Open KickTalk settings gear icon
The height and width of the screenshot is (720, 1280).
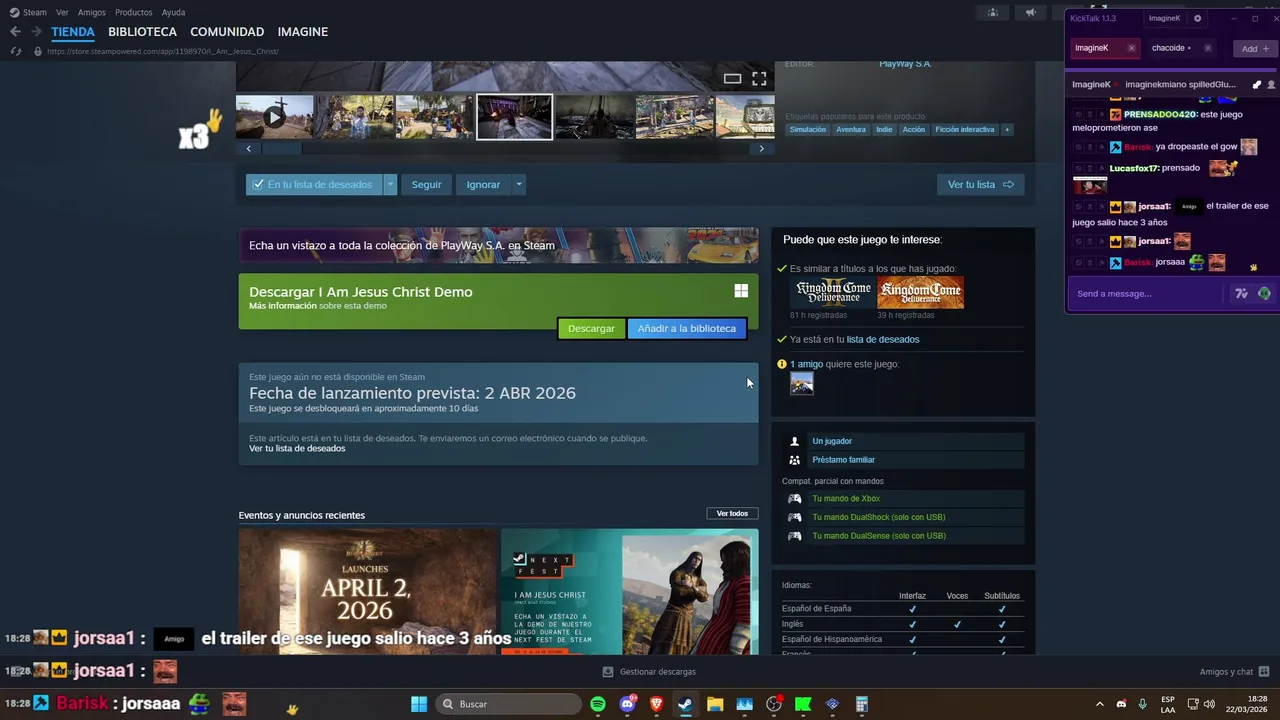(1197, 18)
